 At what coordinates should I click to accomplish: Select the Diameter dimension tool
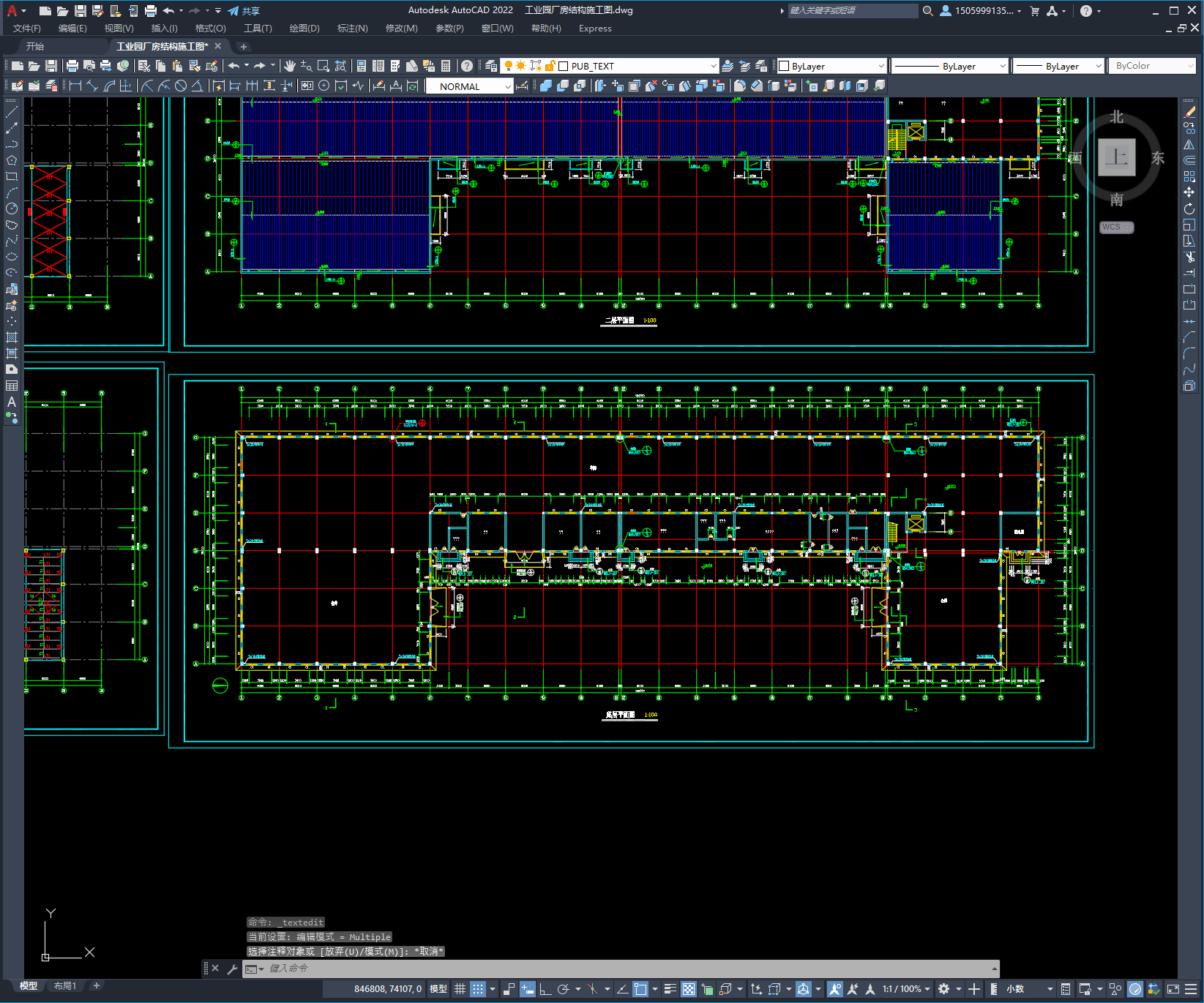[181, 86]
